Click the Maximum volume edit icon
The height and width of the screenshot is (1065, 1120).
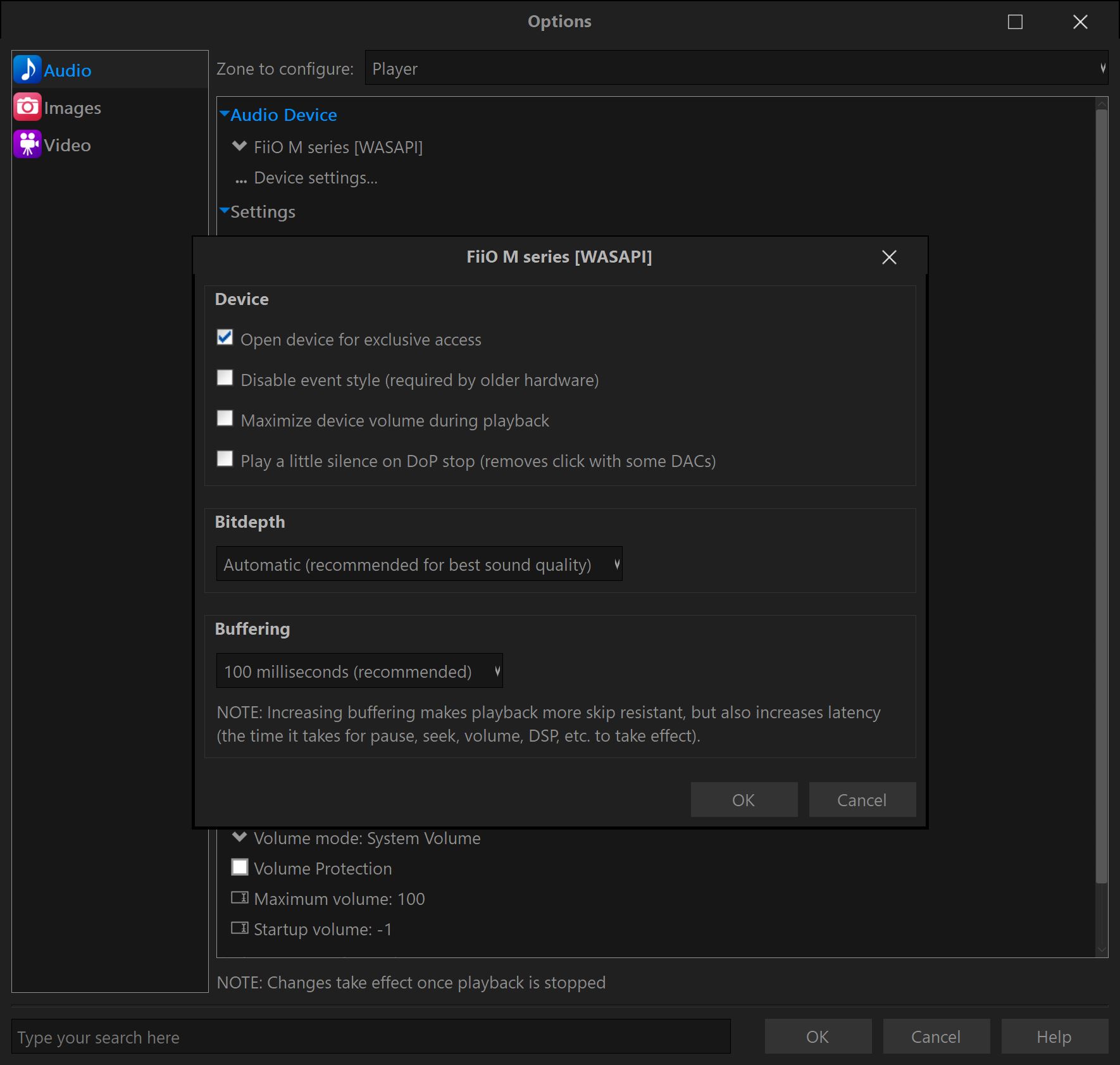point(239,897)
